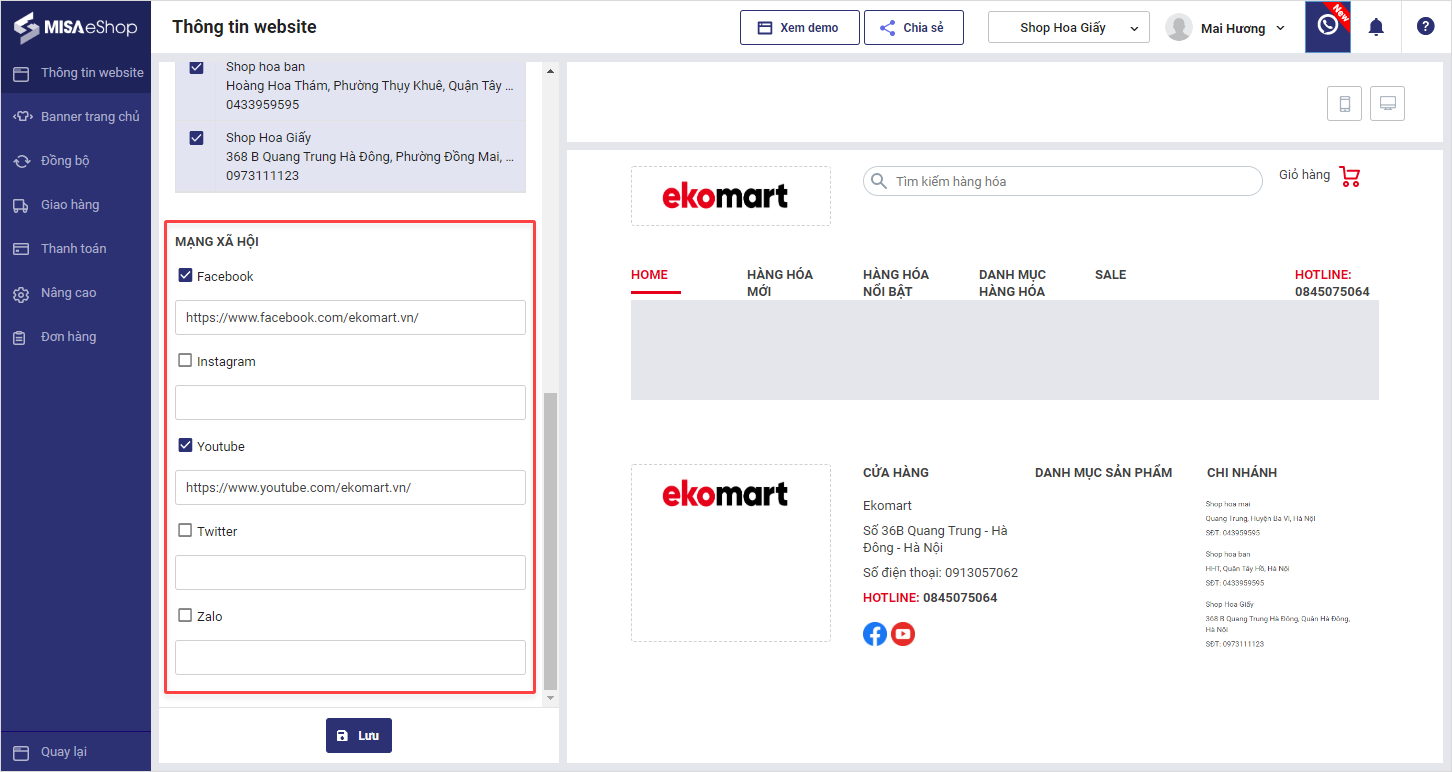1452x772 pixels.
Task: Click the scrollbar down arrow
Action: coord(550,697)
